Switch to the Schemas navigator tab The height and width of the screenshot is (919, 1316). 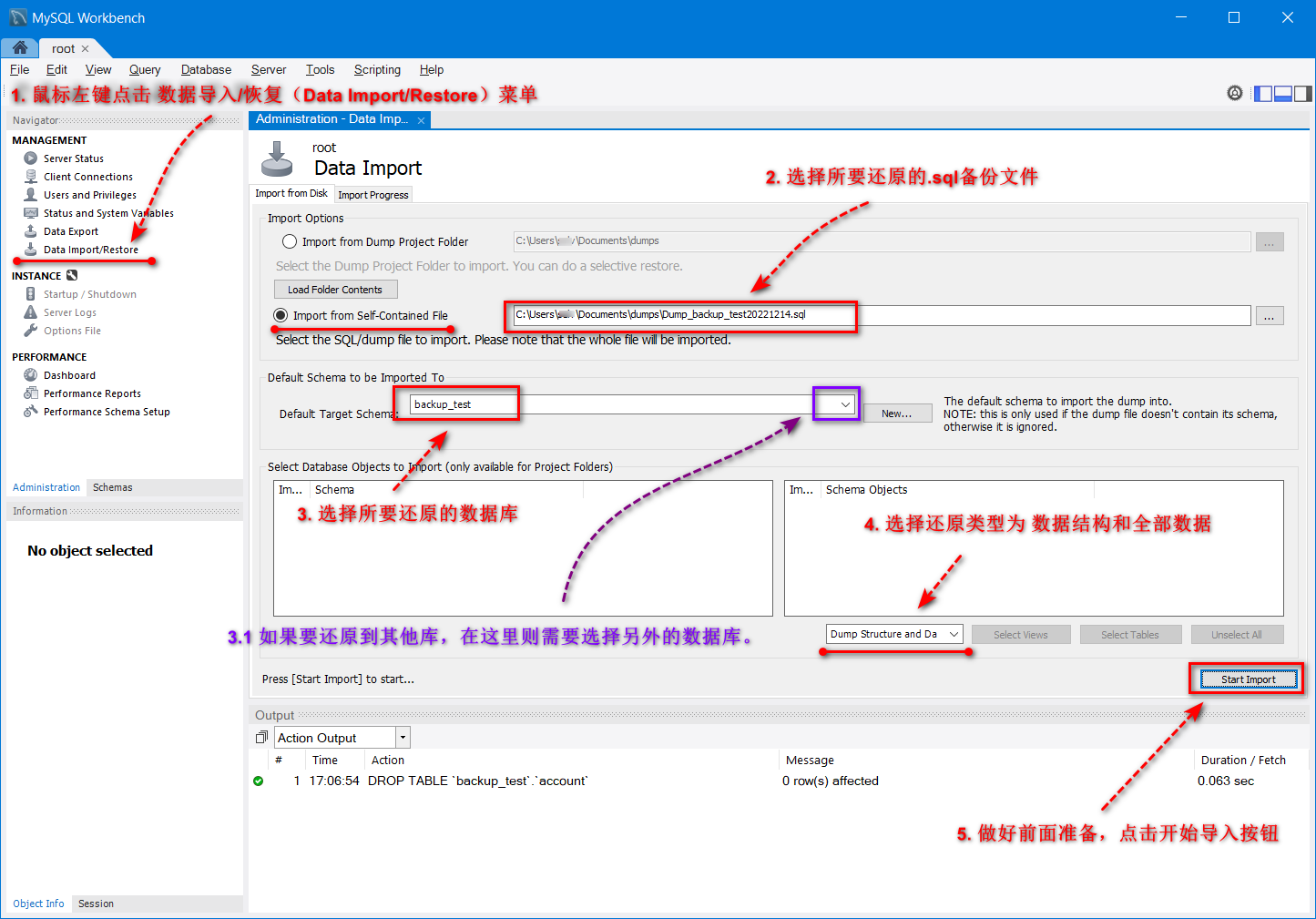click(x=113, y=487)
